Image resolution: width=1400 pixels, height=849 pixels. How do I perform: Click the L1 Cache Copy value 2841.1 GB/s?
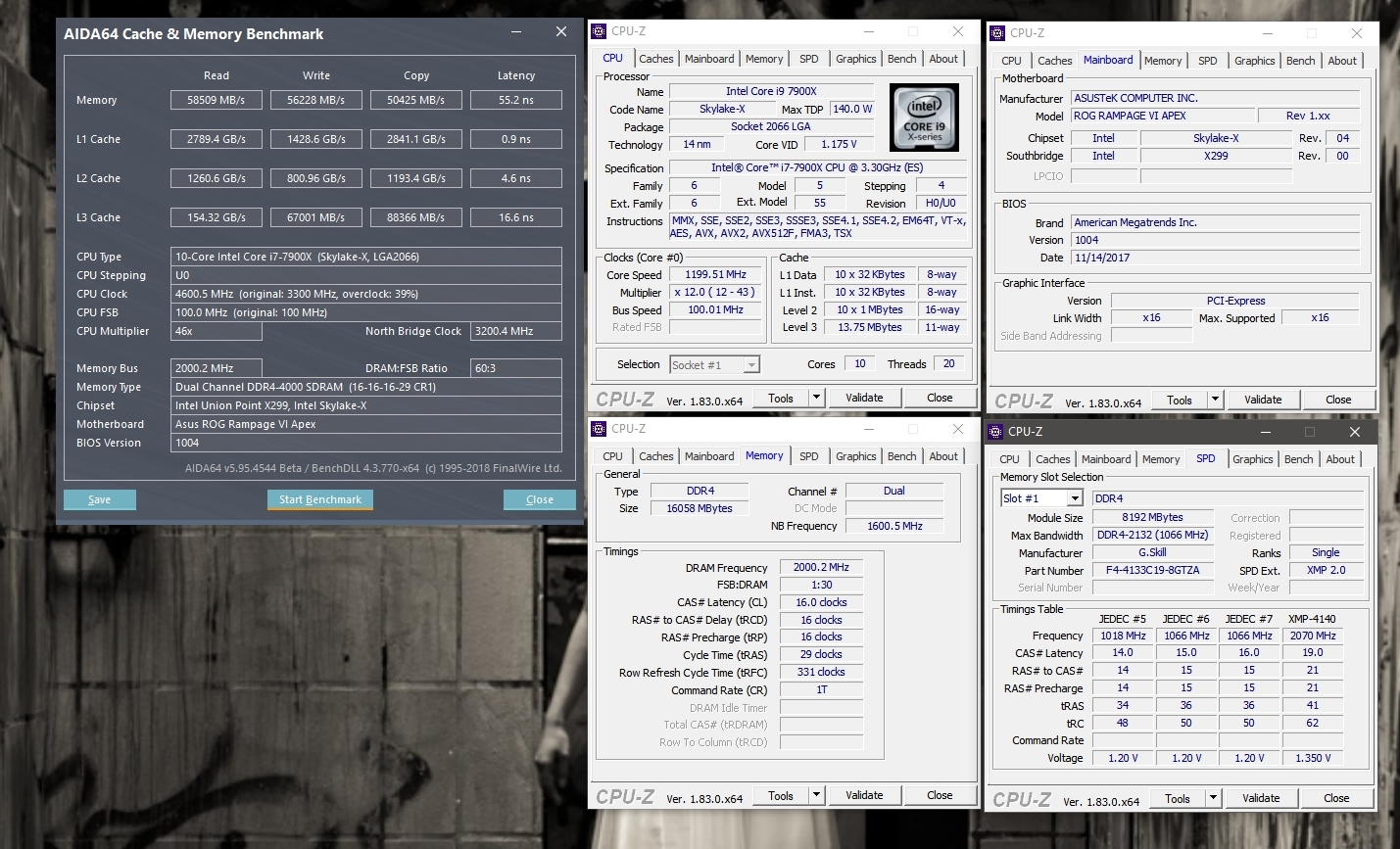click(416, 139)
